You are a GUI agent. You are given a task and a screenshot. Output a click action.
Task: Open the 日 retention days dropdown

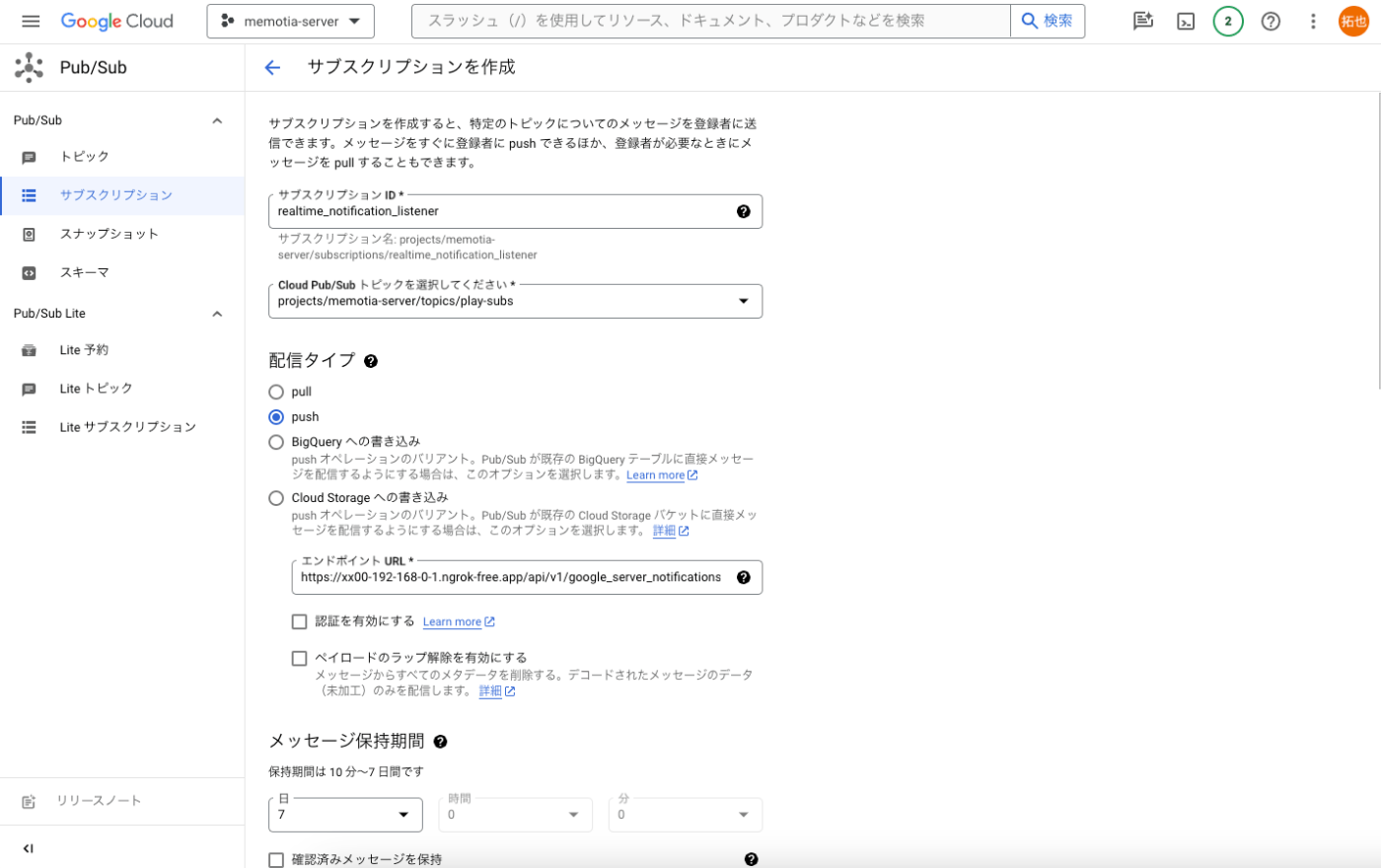point(345,815)
